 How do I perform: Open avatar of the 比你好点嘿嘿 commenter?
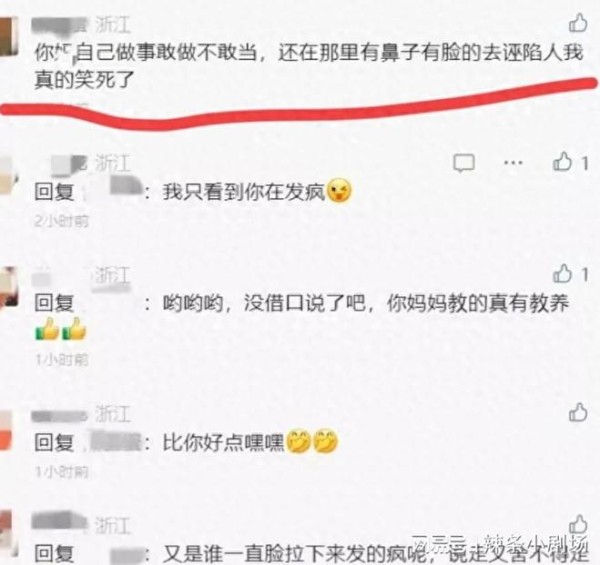coord(7,430)
